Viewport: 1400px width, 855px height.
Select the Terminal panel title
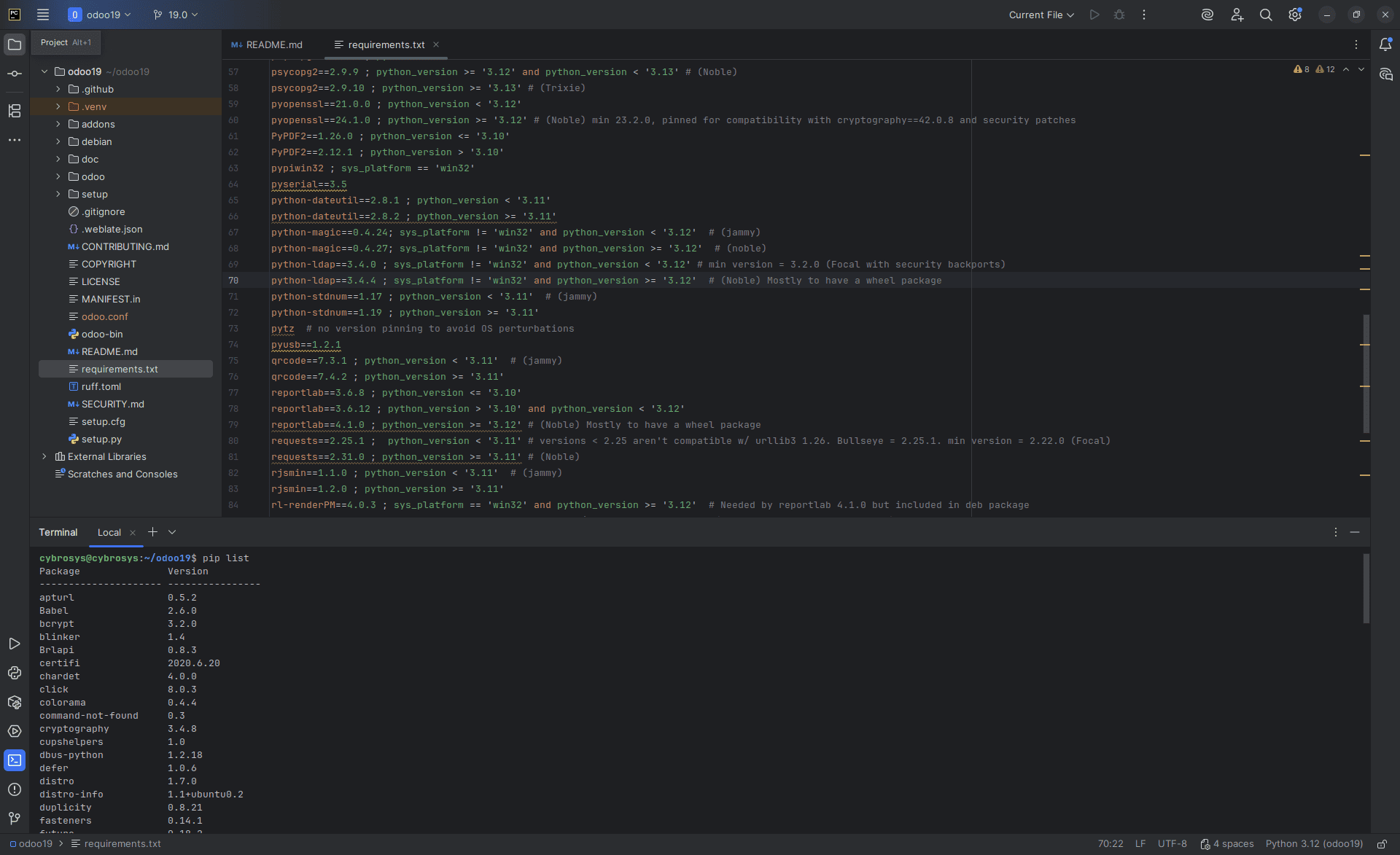58,532
